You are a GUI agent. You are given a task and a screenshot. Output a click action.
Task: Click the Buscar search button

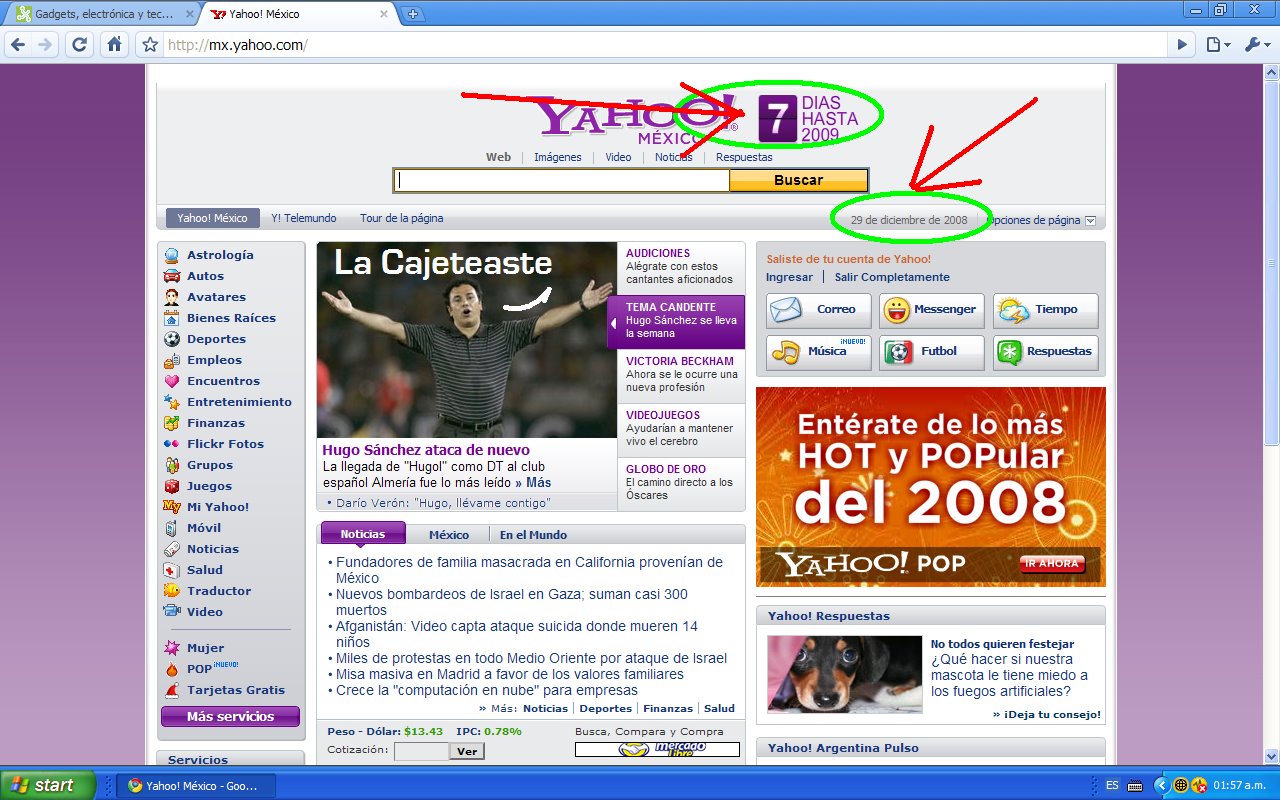(798, 180)
